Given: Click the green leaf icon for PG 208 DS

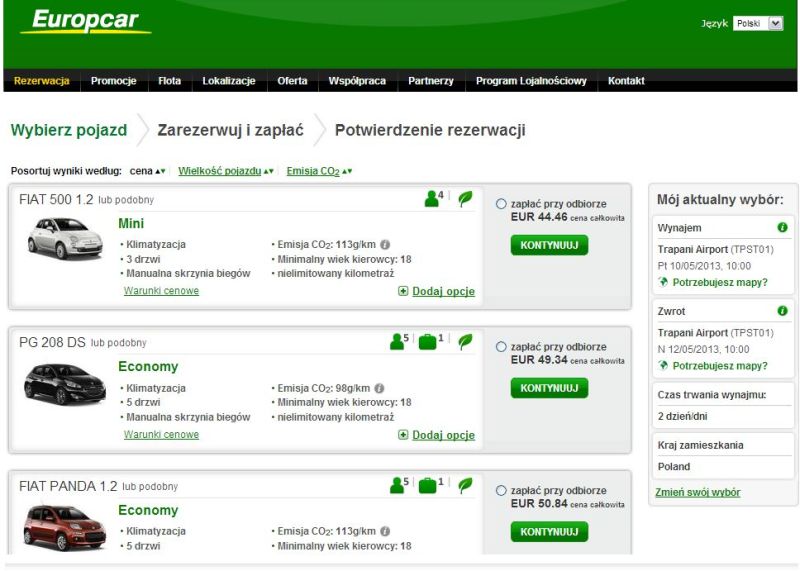Looking at the screenshot, I should click(465, 341).
